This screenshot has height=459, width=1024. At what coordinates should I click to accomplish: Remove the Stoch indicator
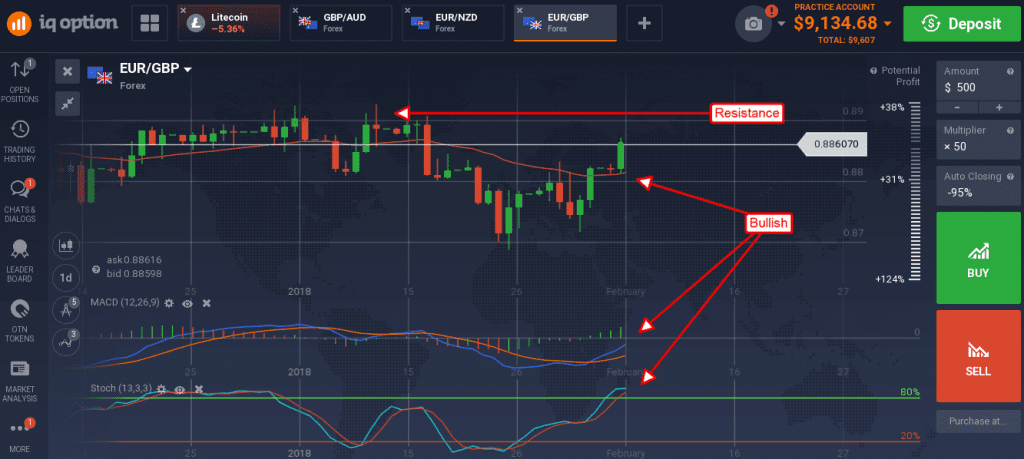[x=199, y=388]
